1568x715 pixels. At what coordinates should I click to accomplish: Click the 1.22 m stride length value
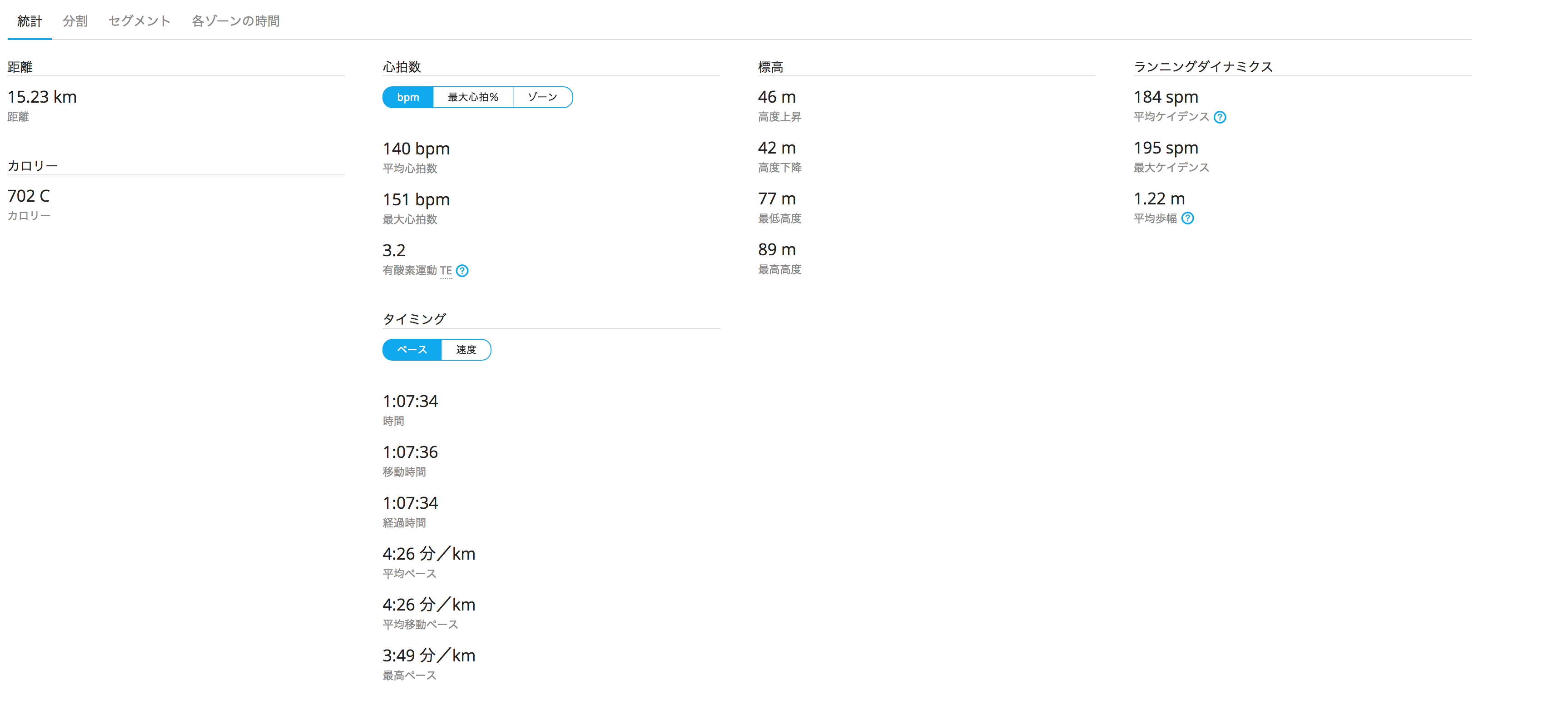click(x=1159, y=199)
